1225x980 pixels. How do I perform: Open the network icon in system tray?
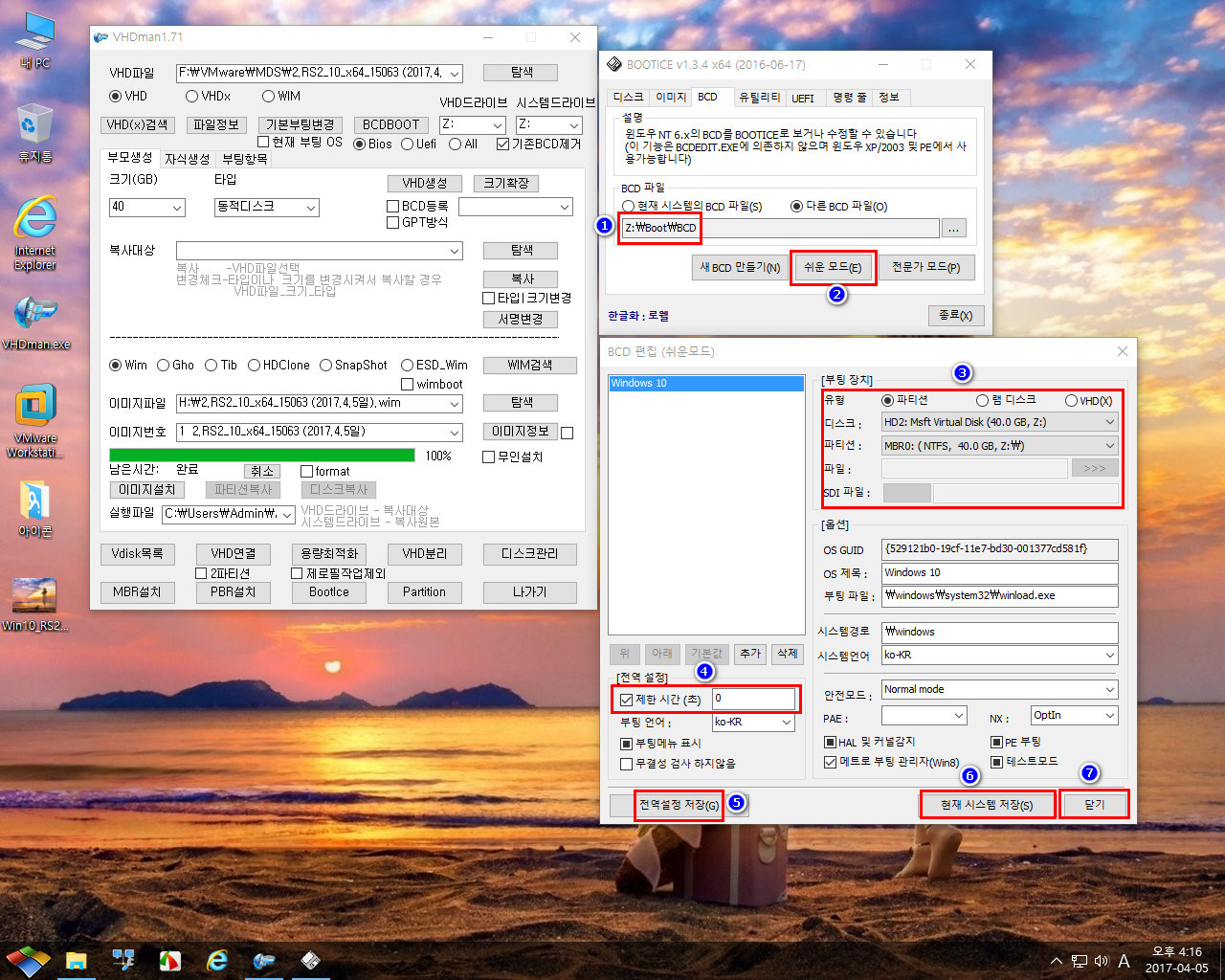click(1080, 961)
